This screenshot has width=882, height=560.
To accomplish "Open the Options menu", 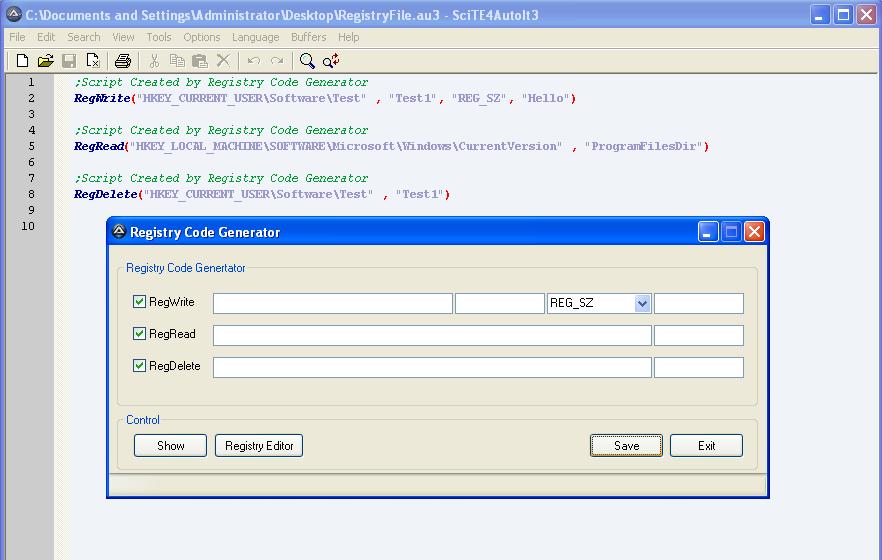I will click(x=201, y=37).
